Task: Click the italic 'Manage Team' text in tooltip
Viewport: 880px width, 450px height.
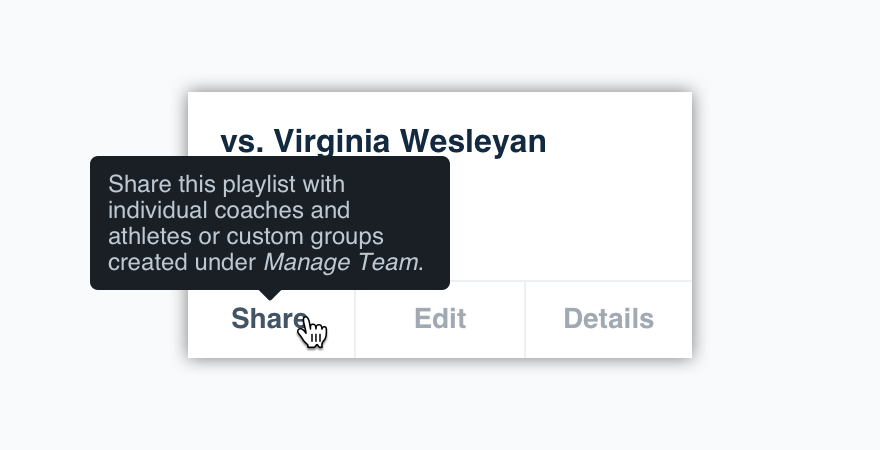Action: pyautogui.click(x=341, y=263)
